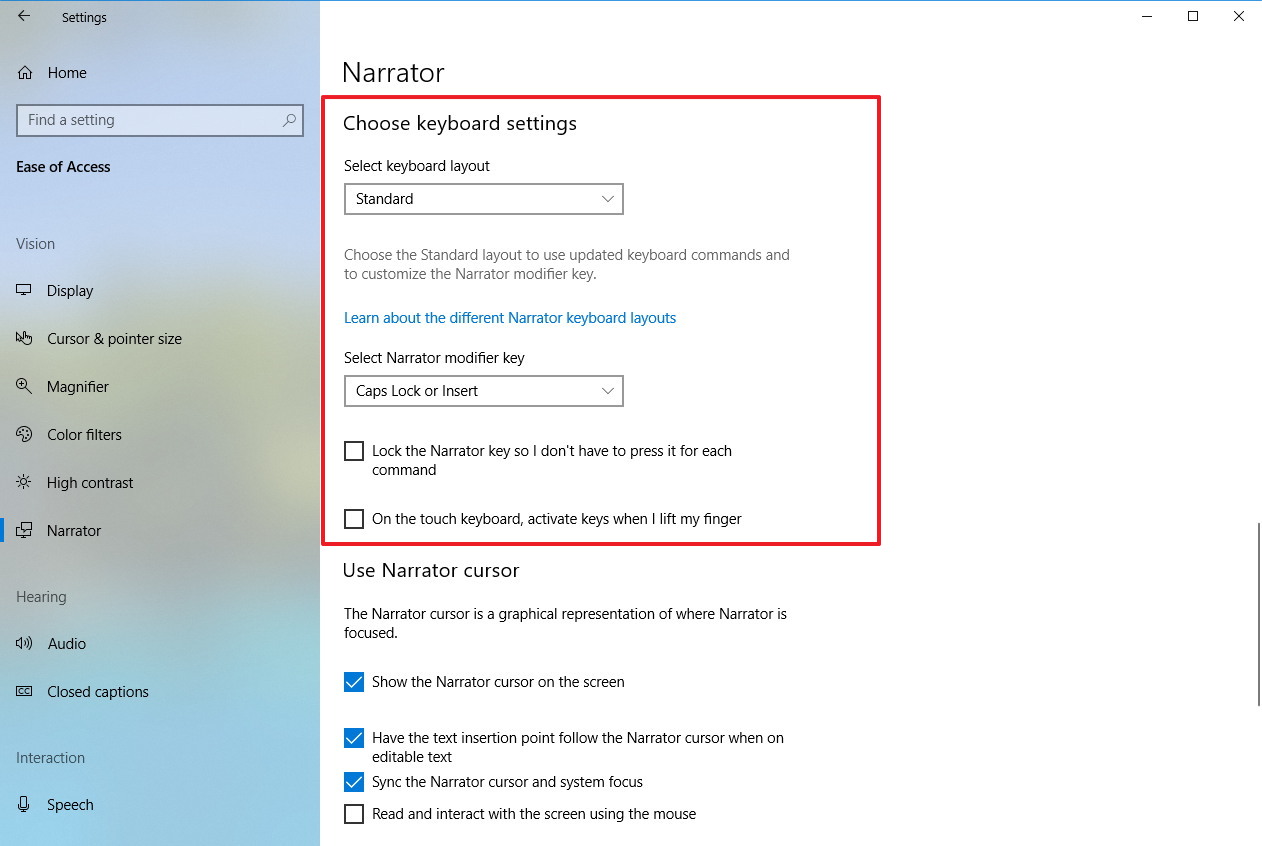
Task: Enable activate keys when I lift finger
Action: pyautogui.click(x=354, y=519)
